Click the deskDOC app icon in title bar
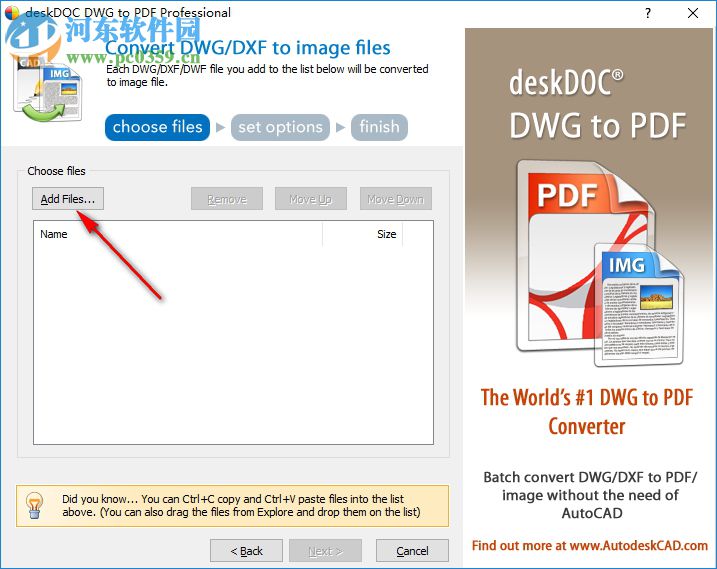Image resolution: width=717 pixels, height=569 pixels. (x=11, y=12)
